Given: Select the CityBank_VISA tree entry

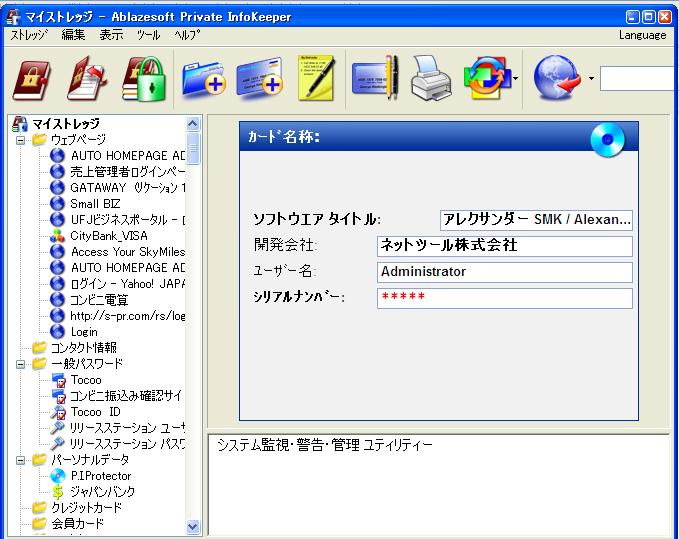Looking at the screenshot, I should (108, 236).
